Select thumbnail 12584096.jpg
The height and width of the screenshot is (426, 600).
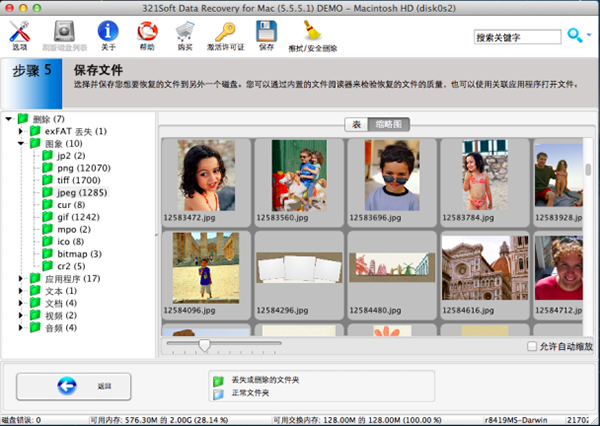point(206,275)
